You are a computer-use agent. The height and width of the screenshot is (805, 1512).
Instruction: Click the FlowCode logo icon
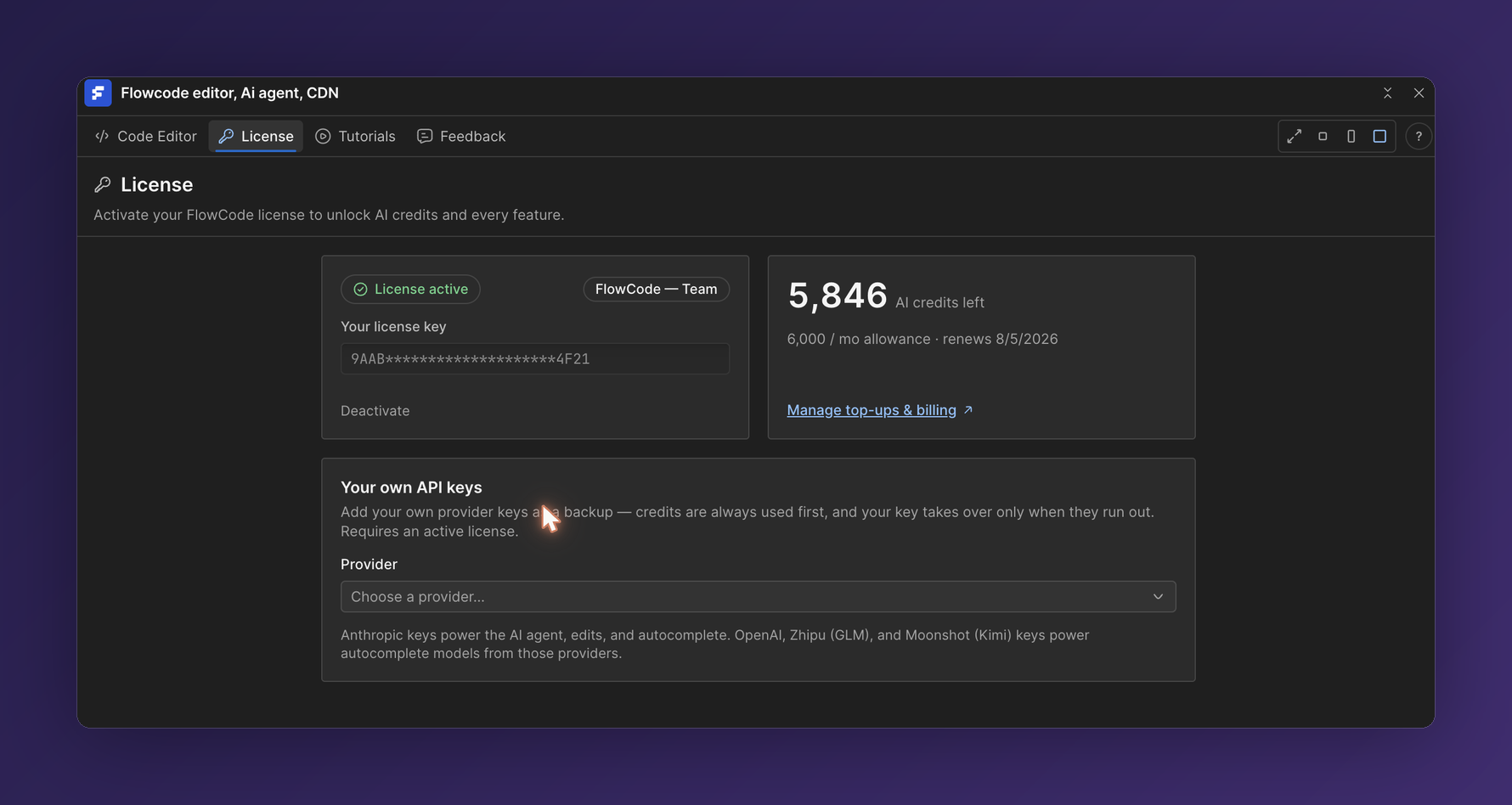(98, 93)
